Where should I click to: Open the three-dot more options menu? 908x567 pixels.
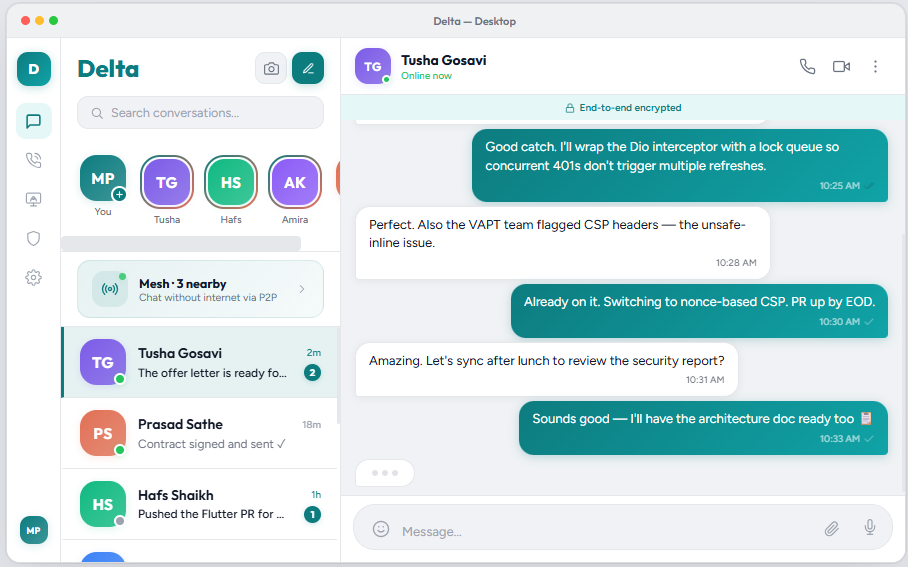pyautogui.click(x=875, y=67)
